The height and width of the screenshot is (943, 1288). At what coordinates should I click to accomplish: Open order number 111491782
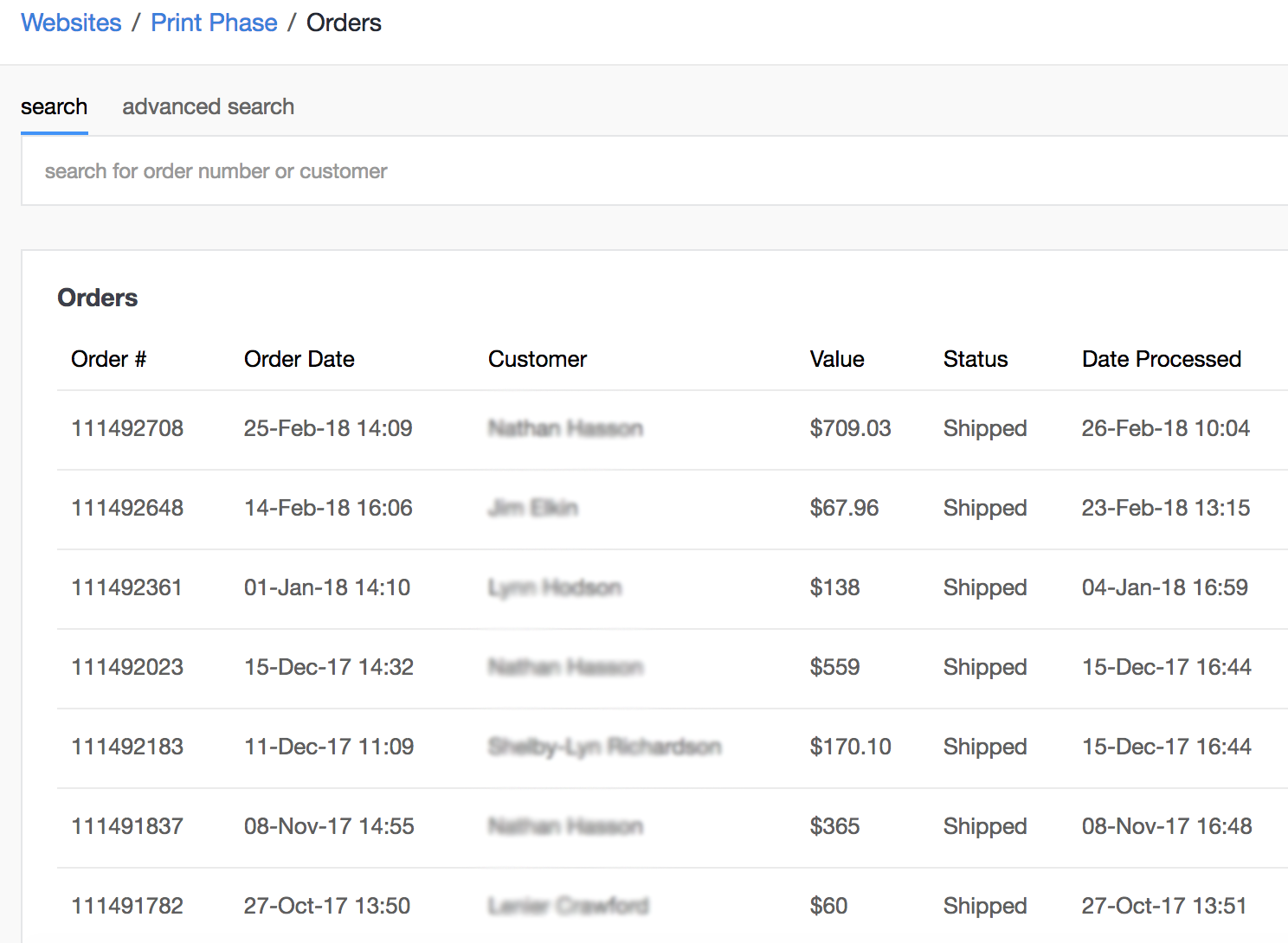127,906
